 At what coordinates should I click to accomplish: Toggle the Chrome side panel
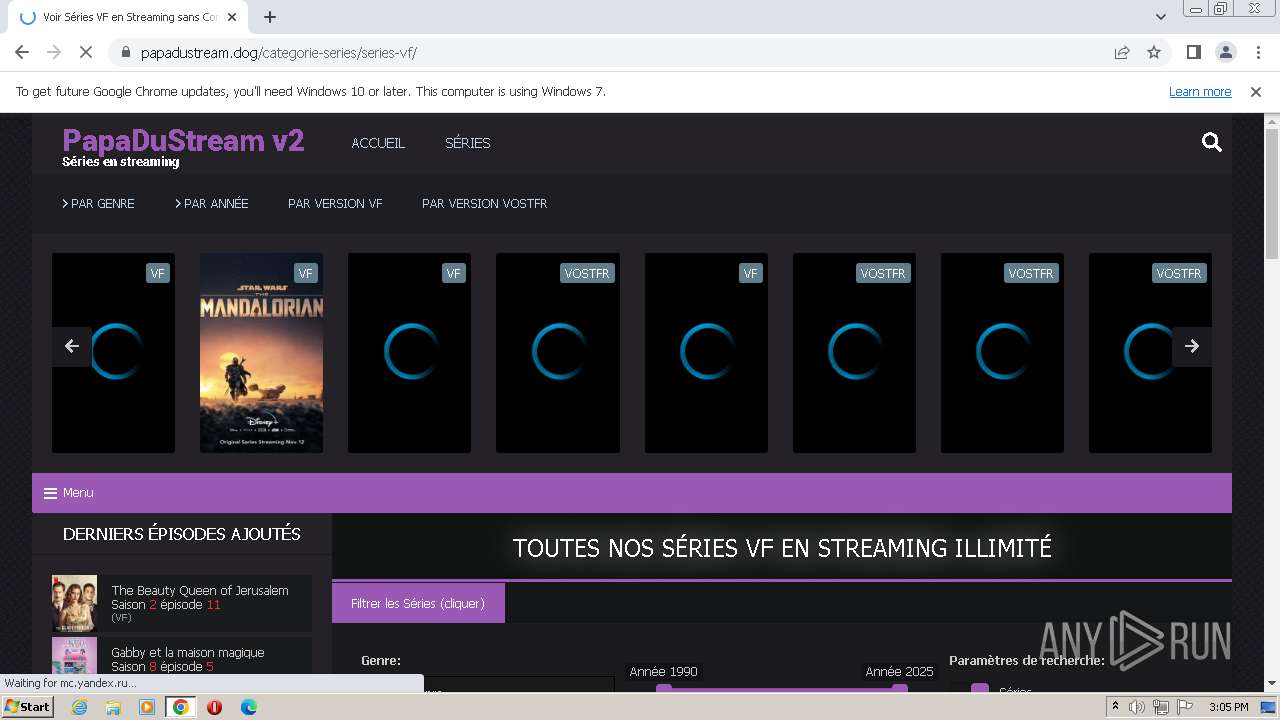tap(1193, 52)
